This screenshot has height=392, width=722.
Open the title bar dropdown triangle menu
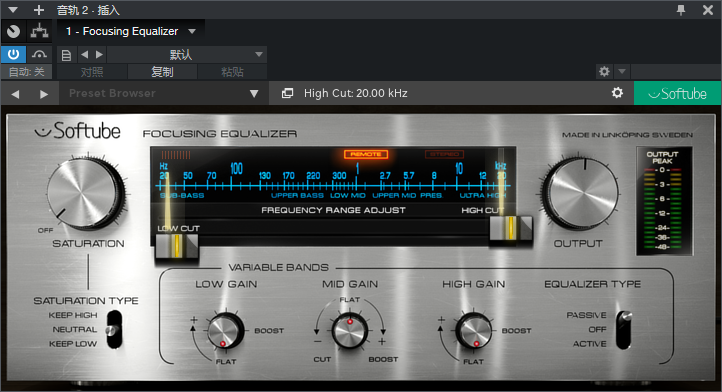13,10
